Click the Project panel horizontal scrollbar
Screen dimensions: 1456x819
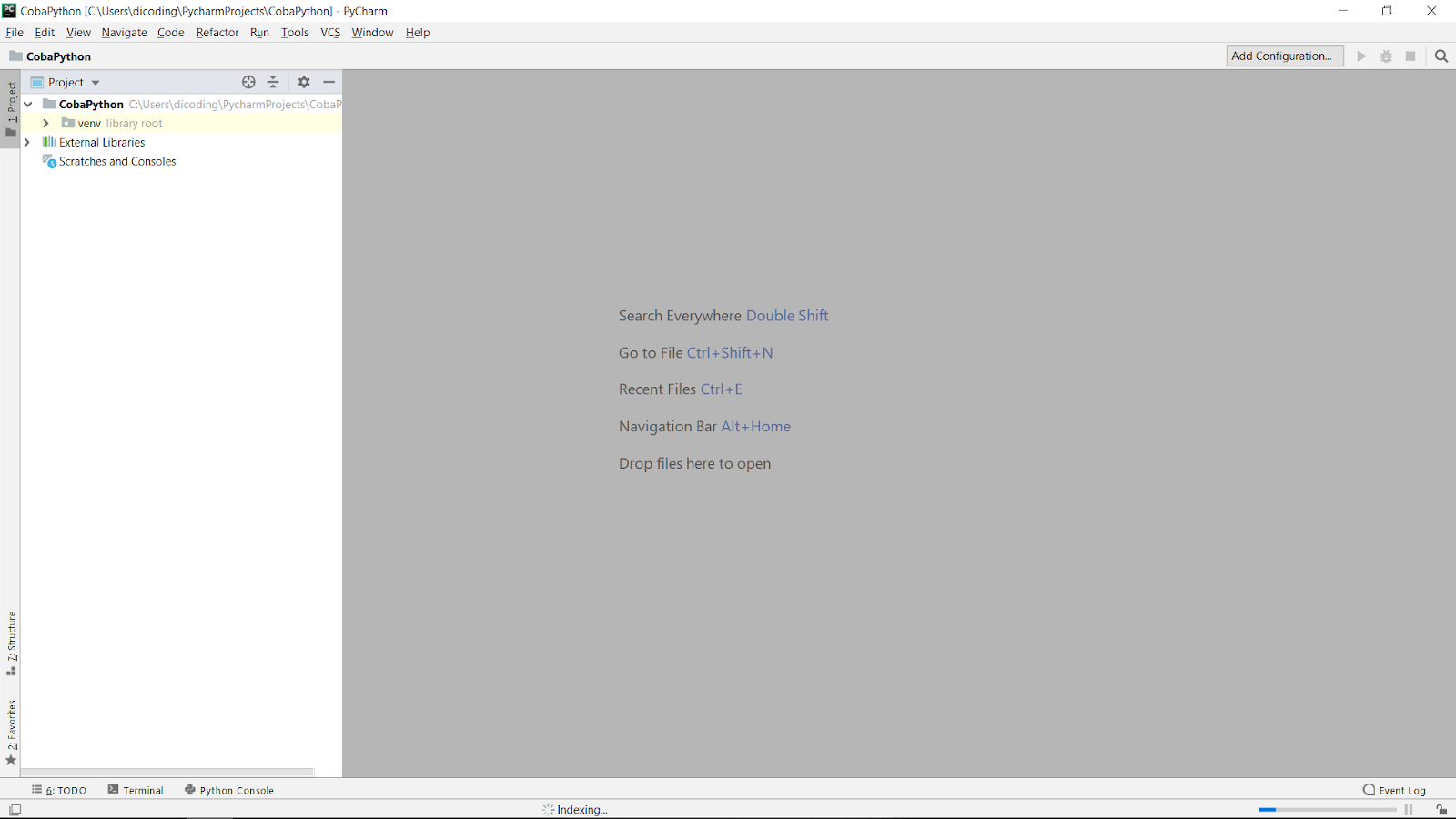pos(167,772)
